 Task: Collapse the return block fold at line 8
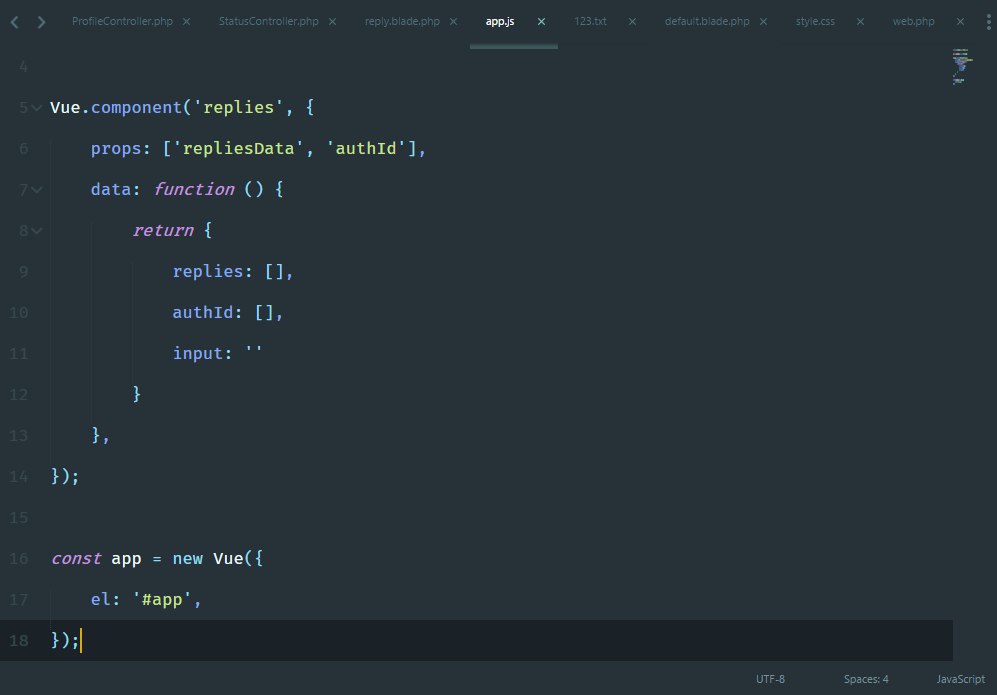tap(37, 231)
